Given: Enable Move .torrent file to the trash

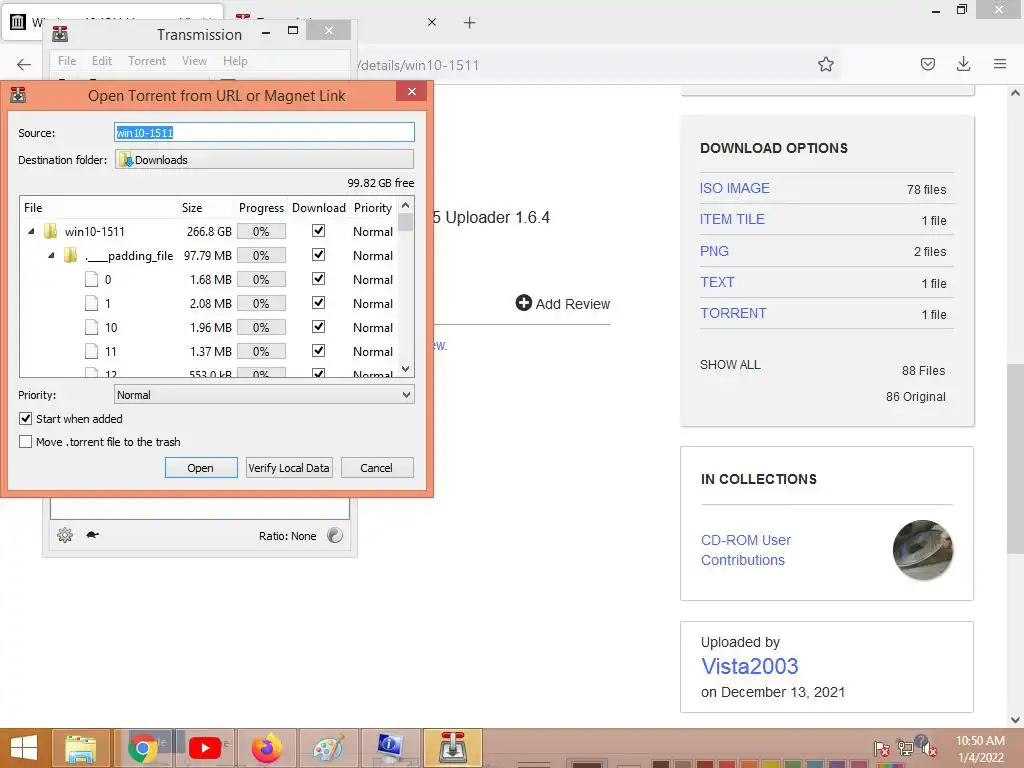Looking at the screenshot, I should click(x=25, y=441).
